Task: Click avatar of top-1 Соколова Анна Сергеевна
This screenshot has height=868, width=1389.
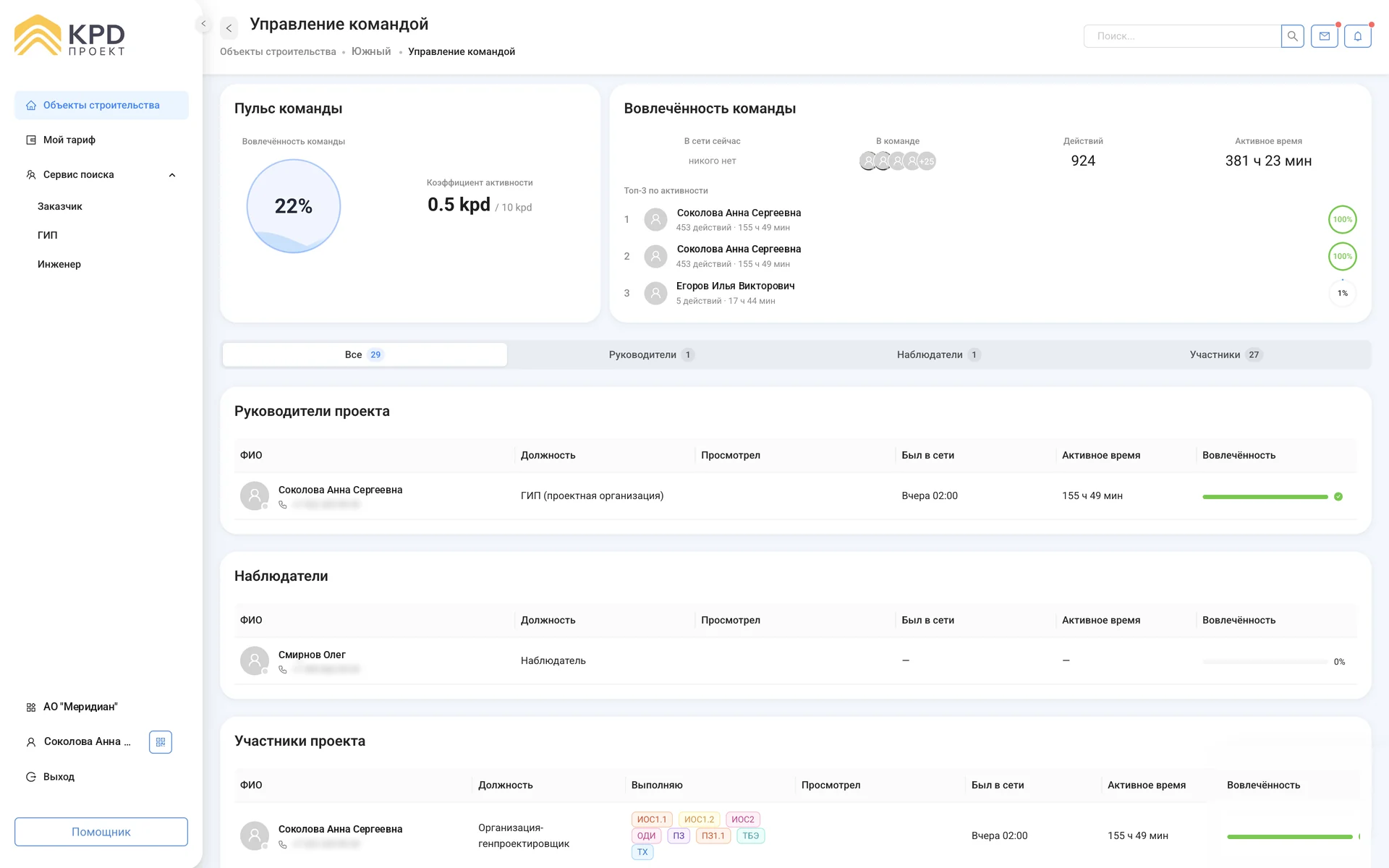Action: (x=655, y=219)
